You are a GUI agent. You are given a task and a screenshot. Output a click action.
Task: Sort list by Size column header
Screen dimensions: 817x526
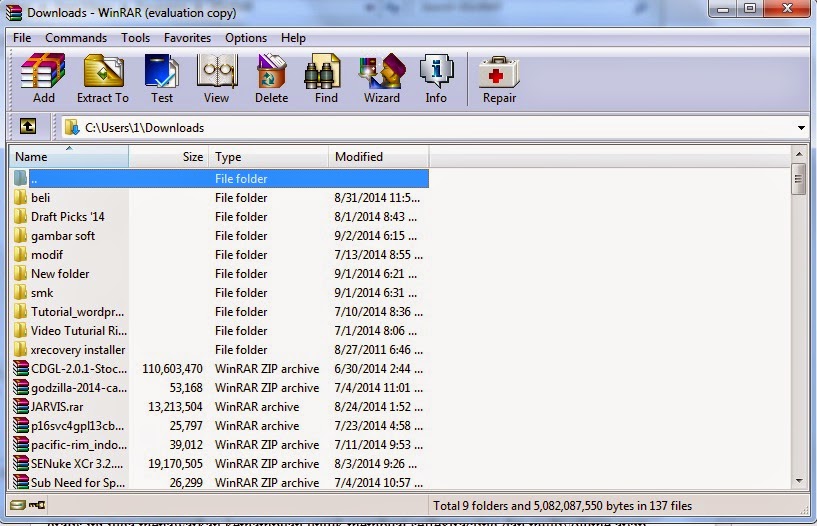[x=169, y=157]
